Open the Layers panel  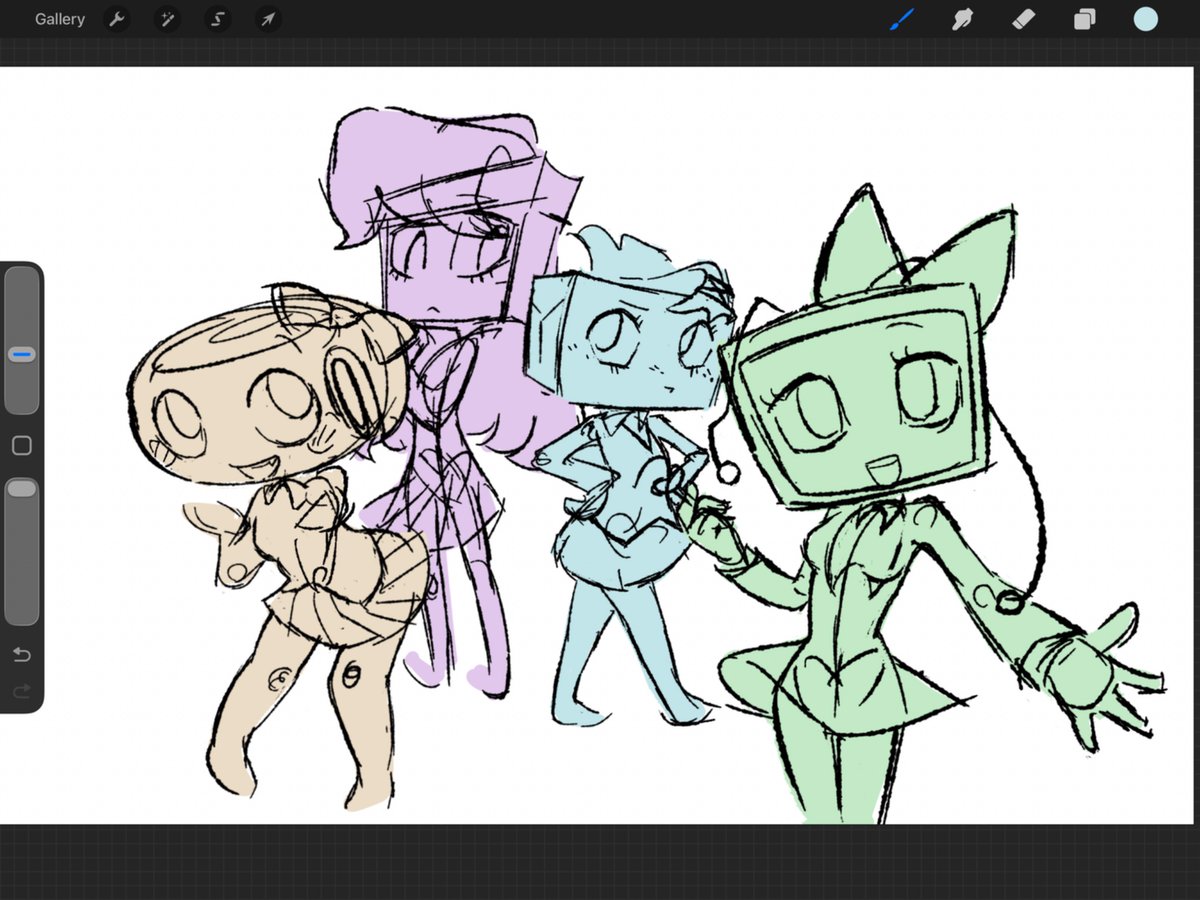point(1084,19)
